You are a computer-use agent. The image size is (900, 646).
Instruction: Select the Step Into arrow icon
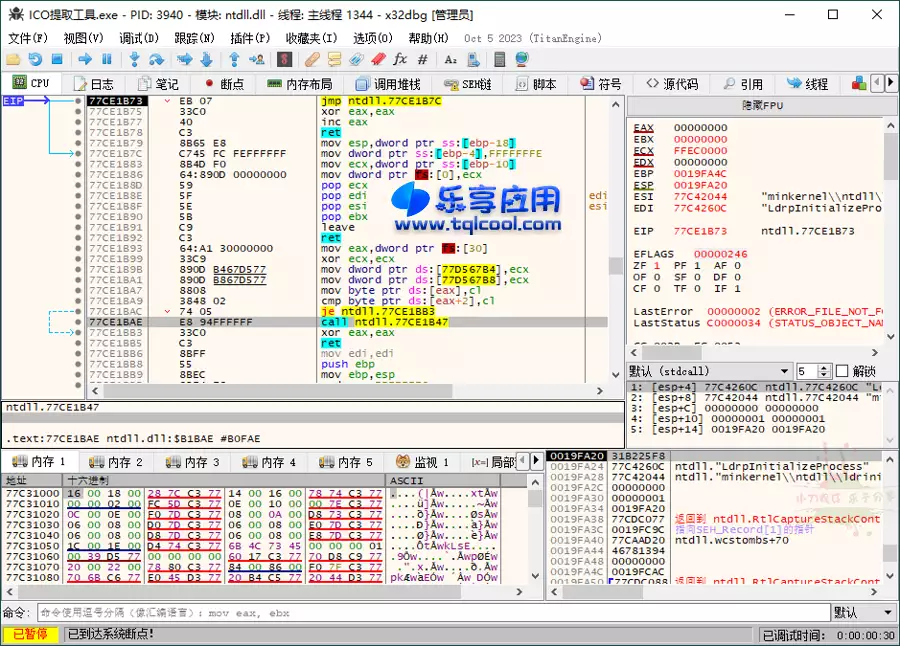point(133,61)
